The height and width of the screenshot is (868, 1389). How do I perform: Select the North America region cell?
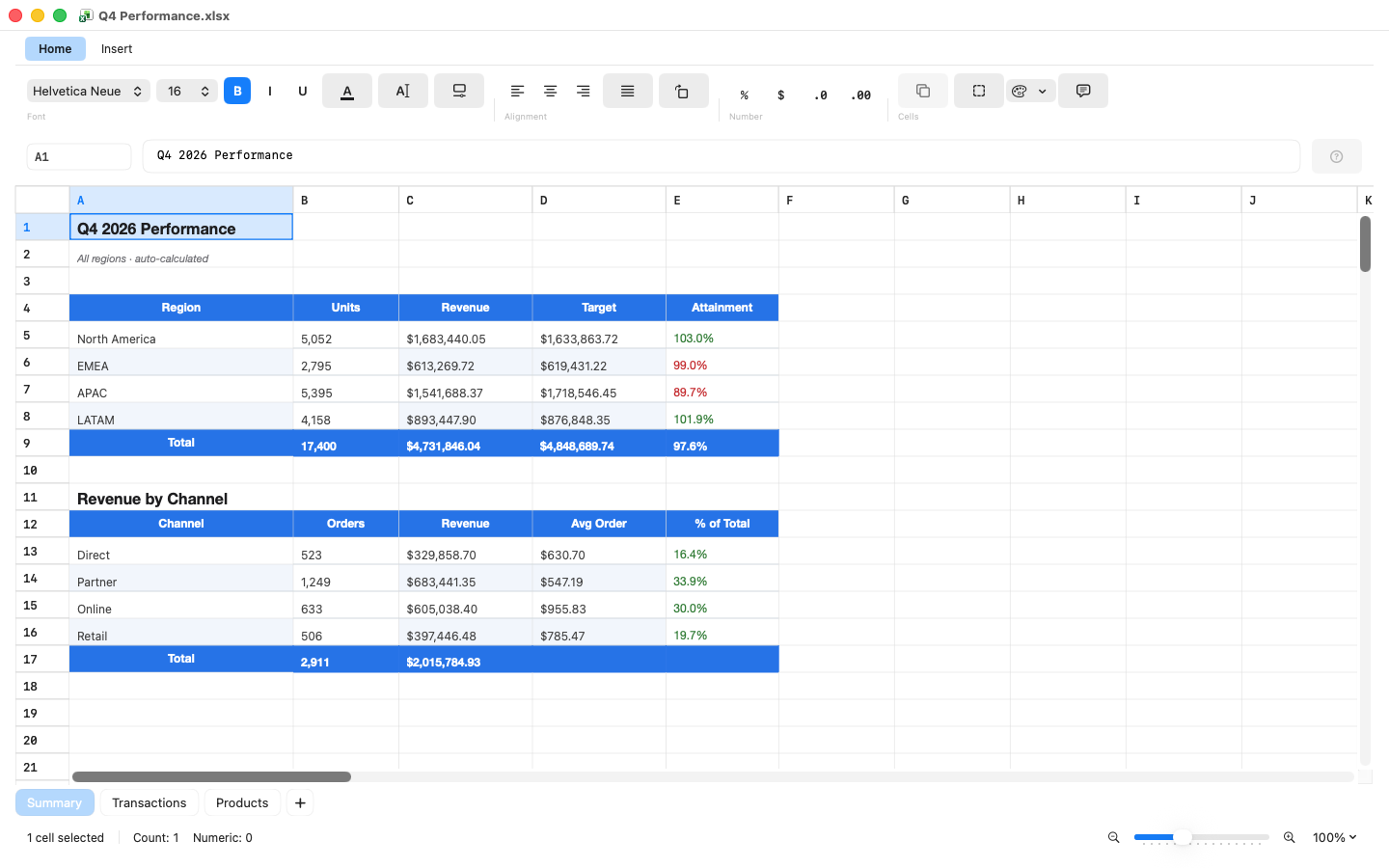point(181,335)
